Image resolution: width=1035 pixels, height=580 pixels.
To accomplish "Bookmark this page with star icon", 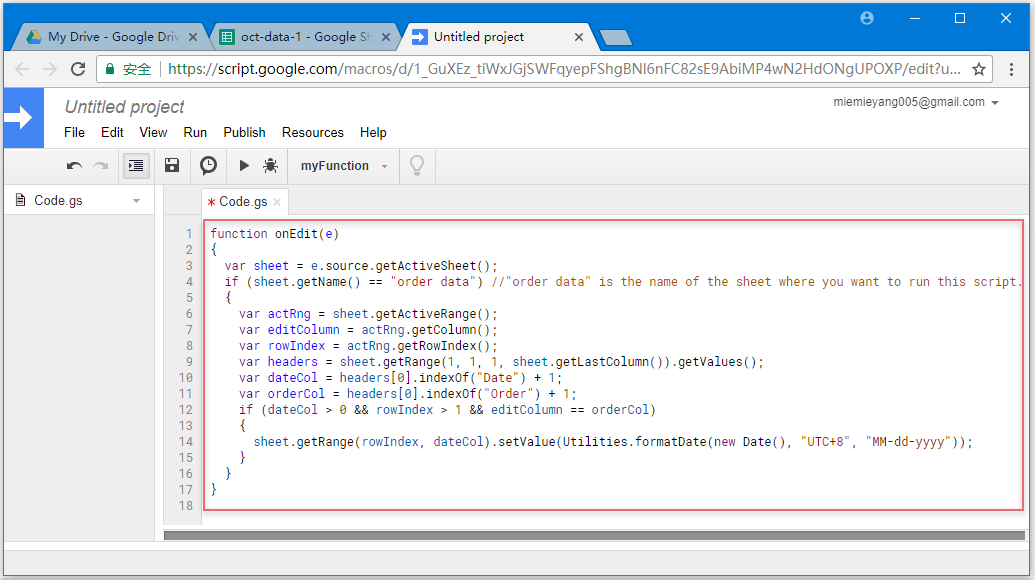I will (979, 69).
